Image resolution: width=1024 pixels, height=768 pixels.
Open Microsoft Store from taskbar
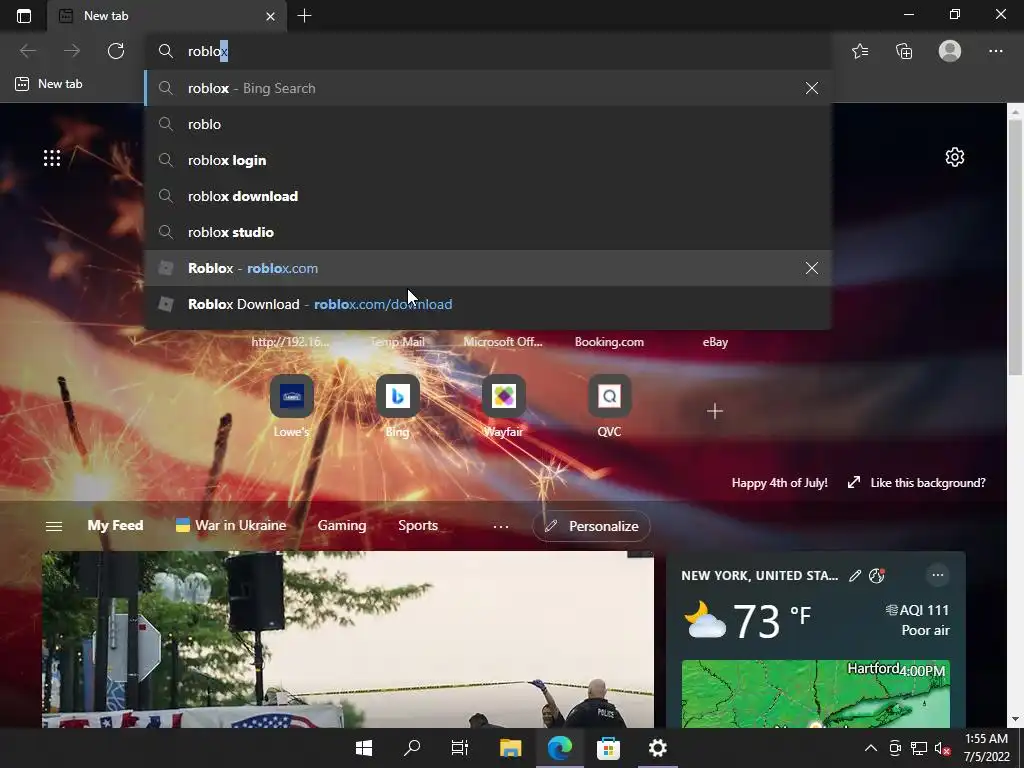point(608,748)
